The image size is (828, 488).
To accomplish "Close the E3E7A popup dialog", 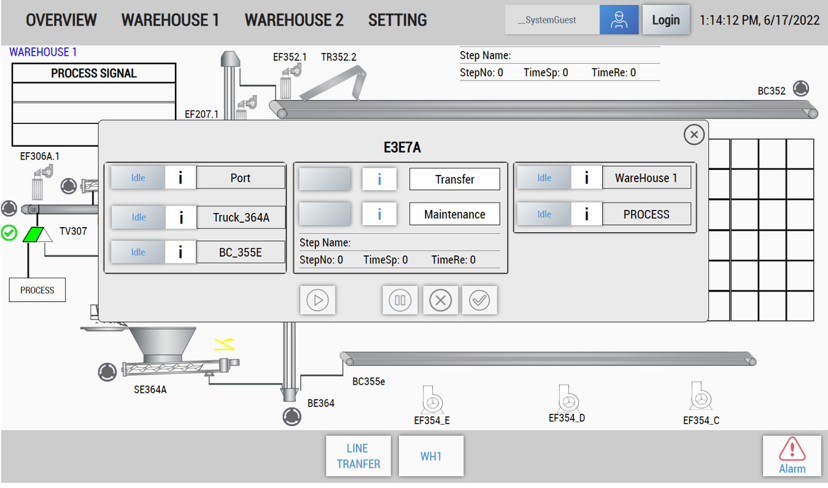I will 693,134.
